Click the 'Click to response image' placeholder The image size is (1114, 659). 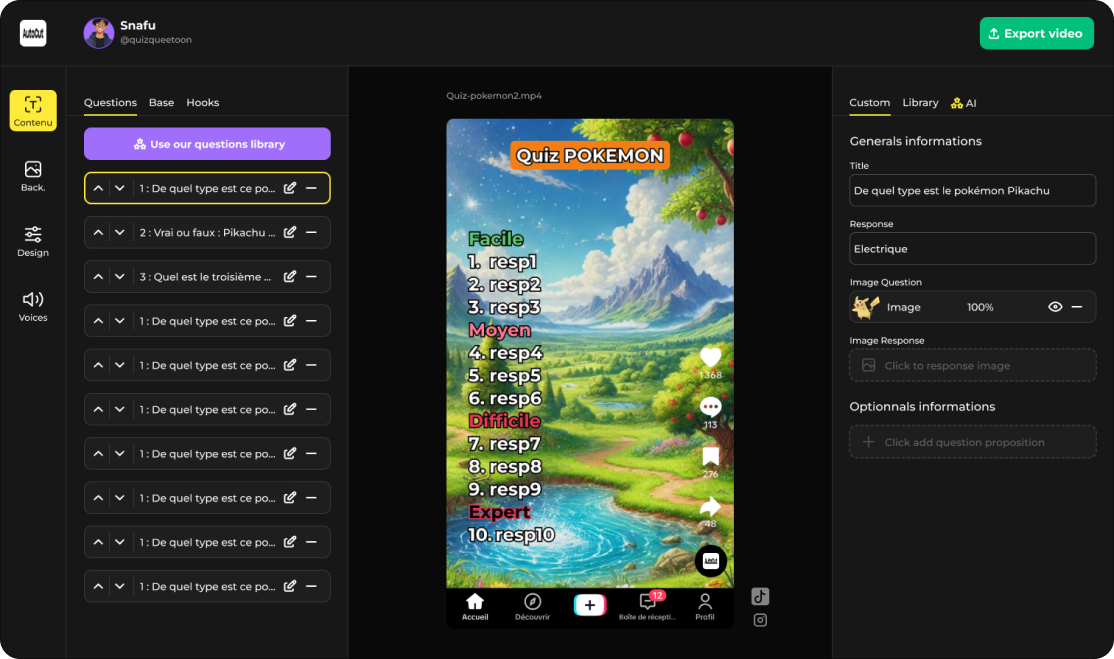972,365
